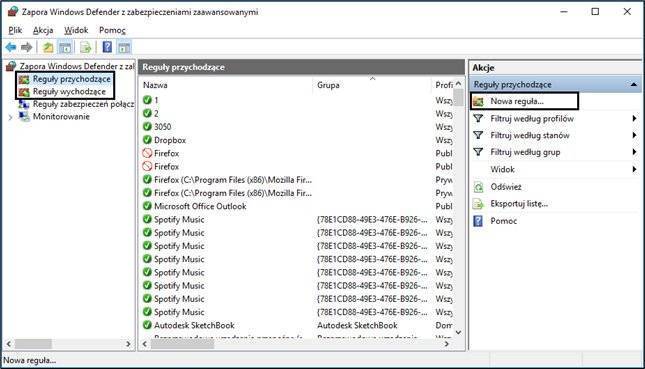Click the Filtruj według profilów funnel icon
The height and width of the screenshot is (369, 645).
click(x=478, y=118)
